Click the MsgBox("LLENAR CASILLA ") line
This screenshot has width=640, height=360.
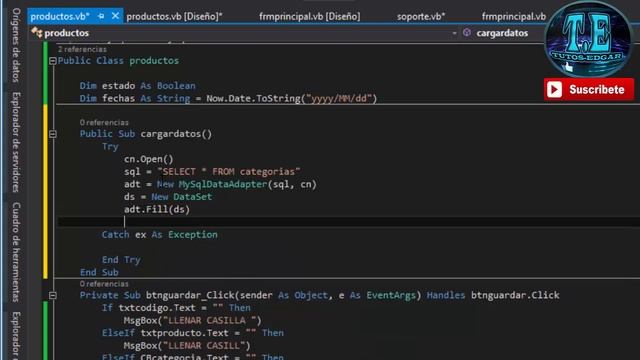[x=193, y=320]
